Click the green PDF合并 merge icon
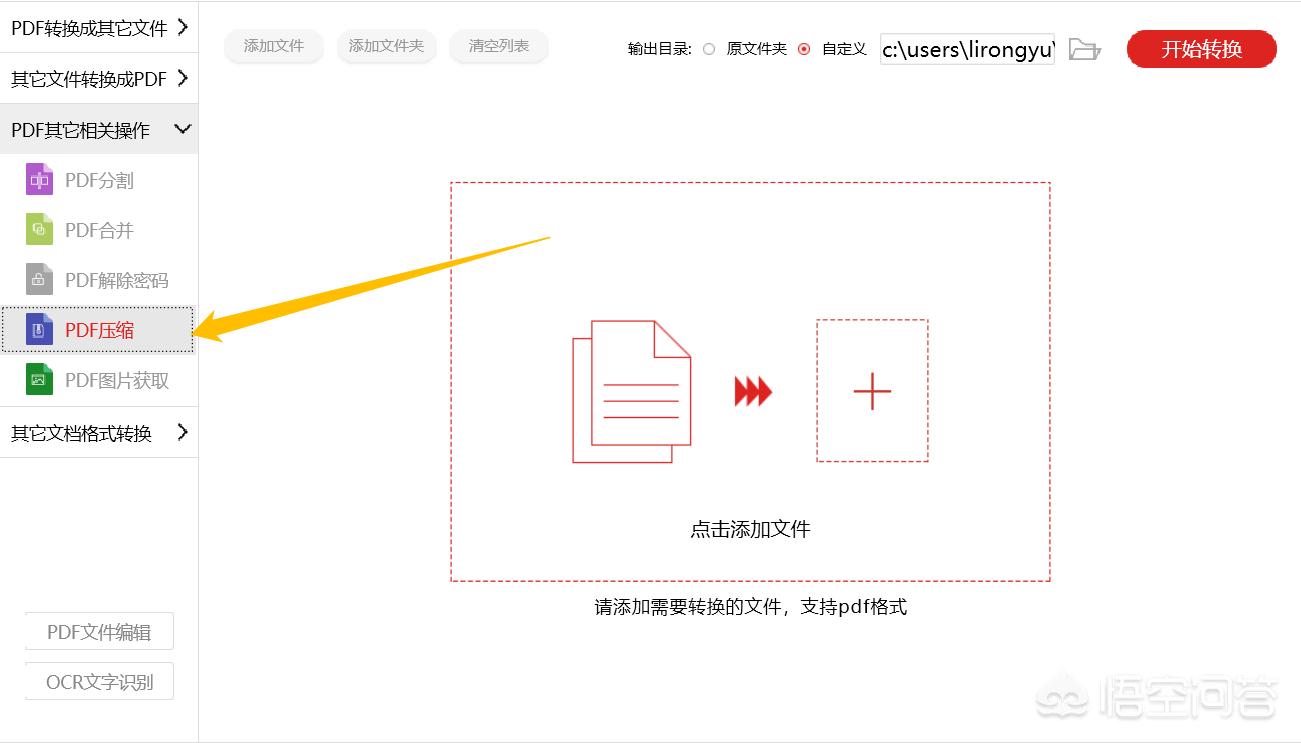This screenshot has width=1301, height=743. click(38, 229)
